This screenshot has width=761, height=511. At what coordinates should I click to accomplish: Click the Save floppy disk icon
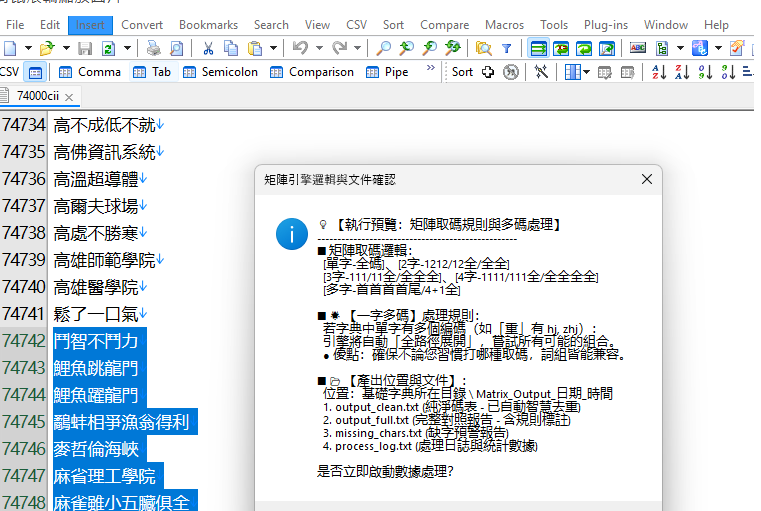[85, 47]
